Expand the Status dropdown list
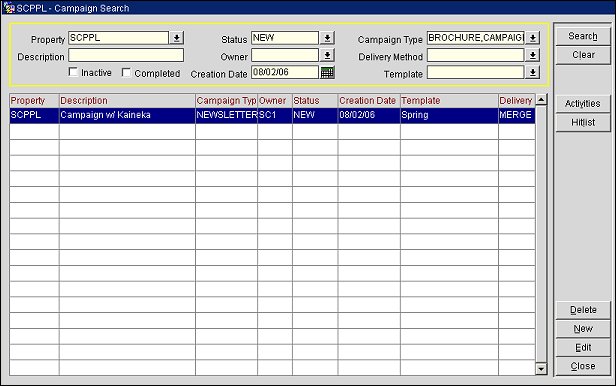The image size is (616, 386). coord(327,38)
